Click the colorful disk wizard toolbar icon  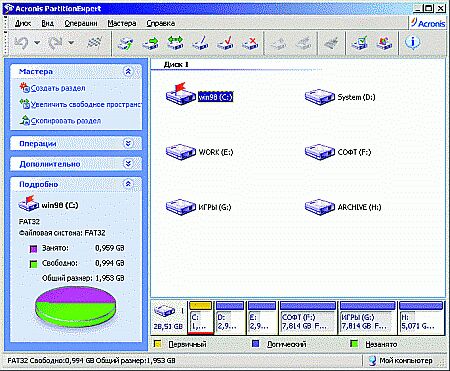coord(384,43)
